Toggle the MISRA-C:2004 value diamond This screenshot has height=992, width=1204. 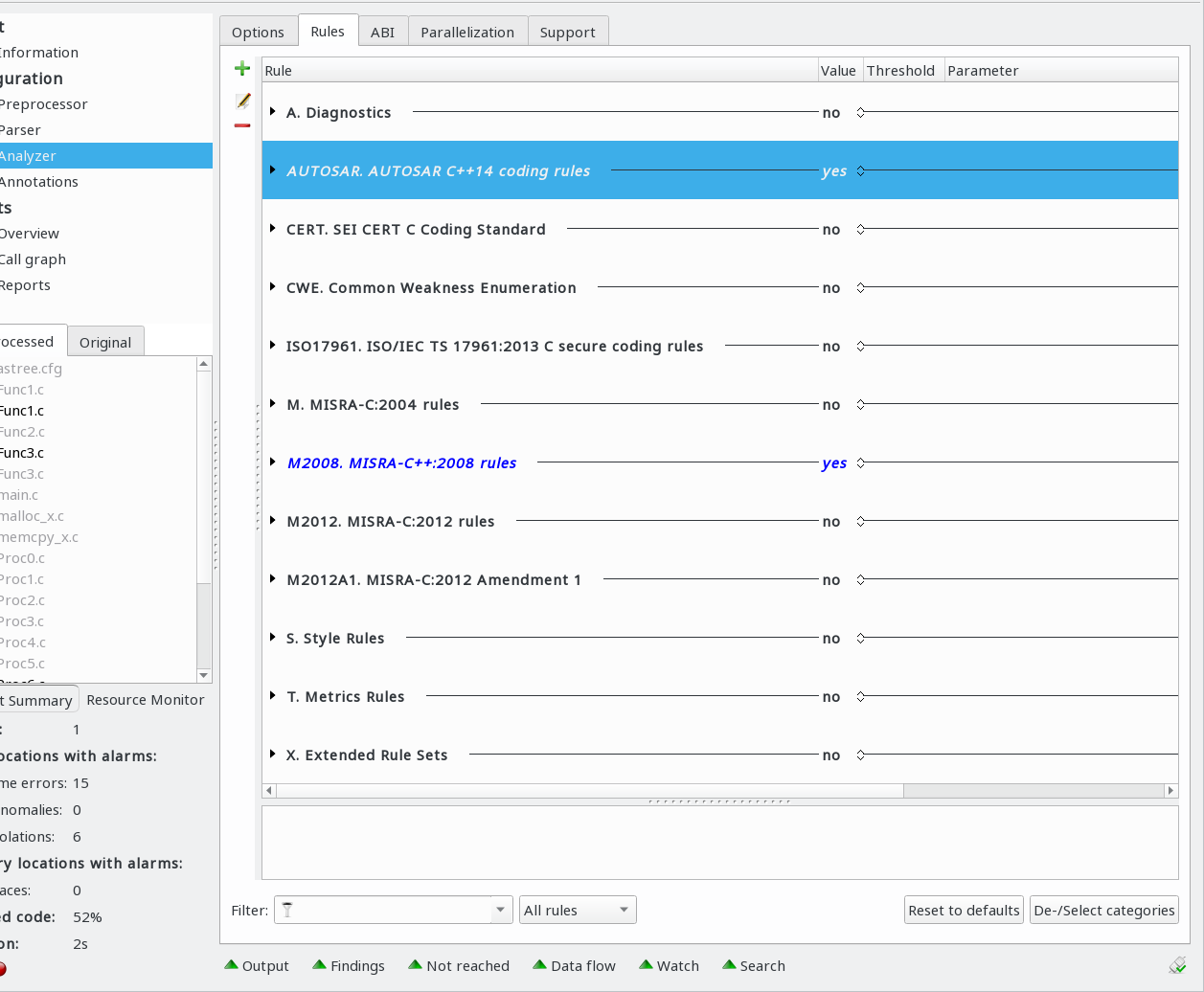pos(860,404)
